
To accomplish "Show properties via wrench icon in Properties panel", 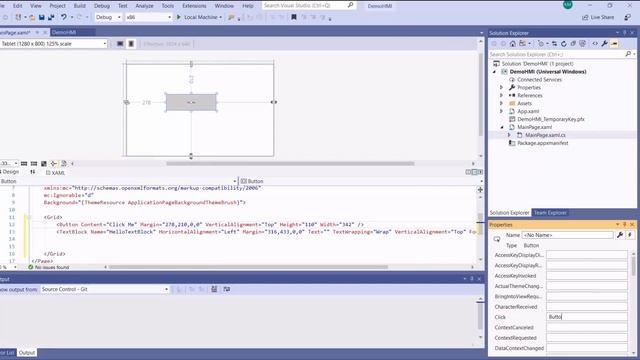I will click(x=620, y=235).
